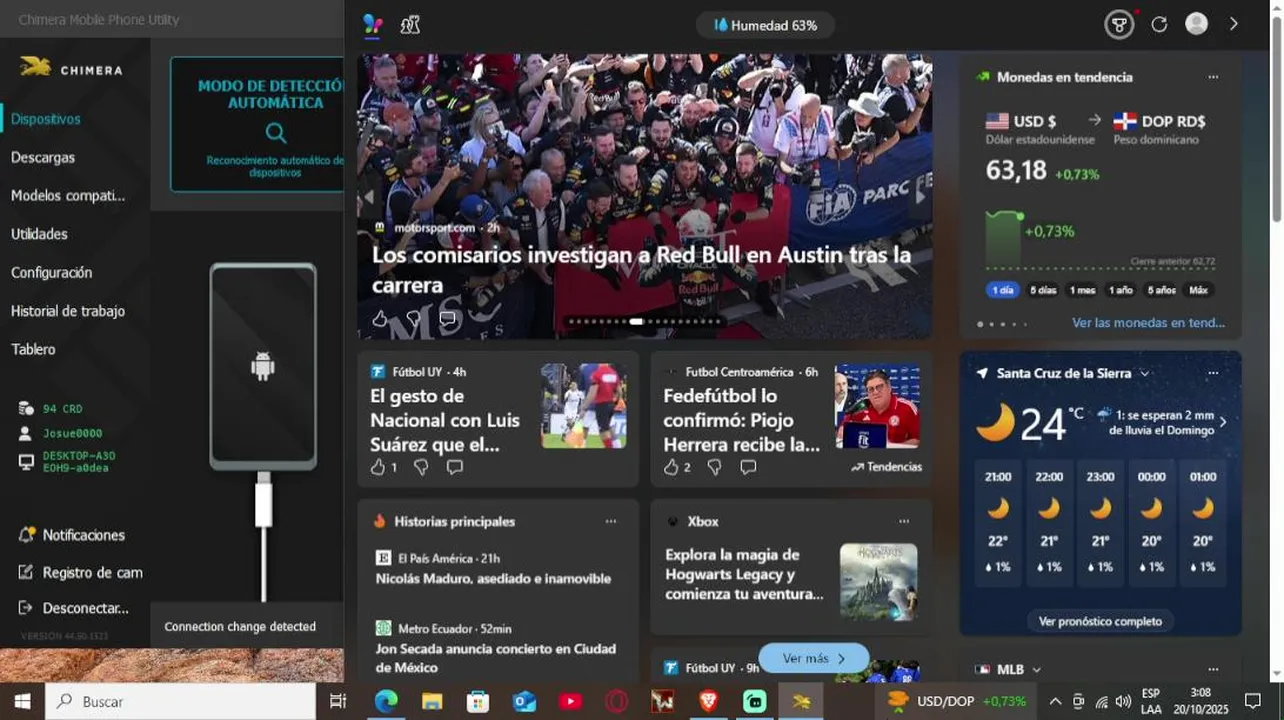Viewport: 1284px width, 720px height.
Task: Open the Piojo Herrera Fedefútbol article
Action: 741,420
